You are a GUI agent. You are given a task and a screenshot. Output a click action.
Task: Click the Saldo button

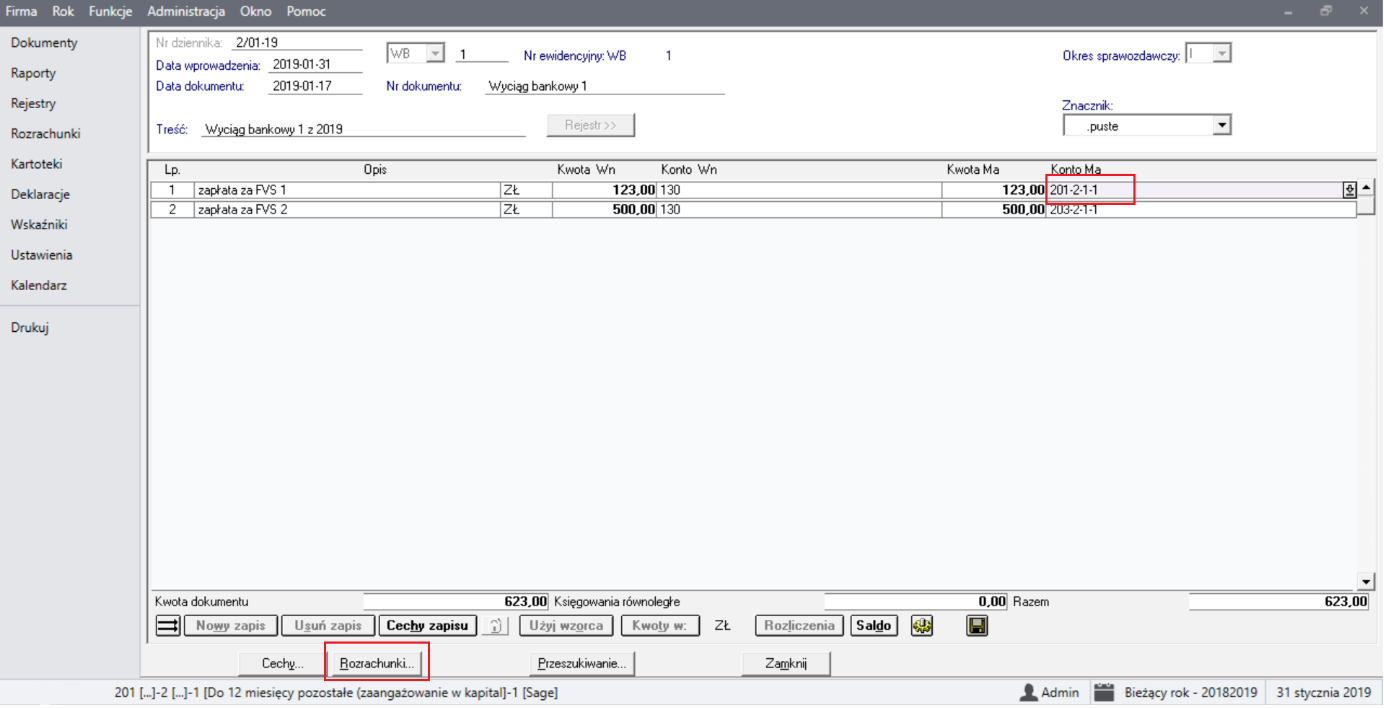pos(874,626)
